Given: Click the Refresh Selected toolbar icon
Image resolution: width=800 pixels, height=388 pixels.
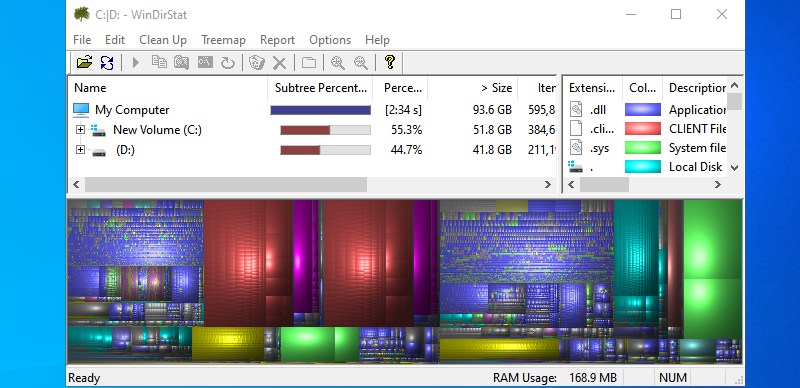Looking at the screenshot, I should click(228, 63).
